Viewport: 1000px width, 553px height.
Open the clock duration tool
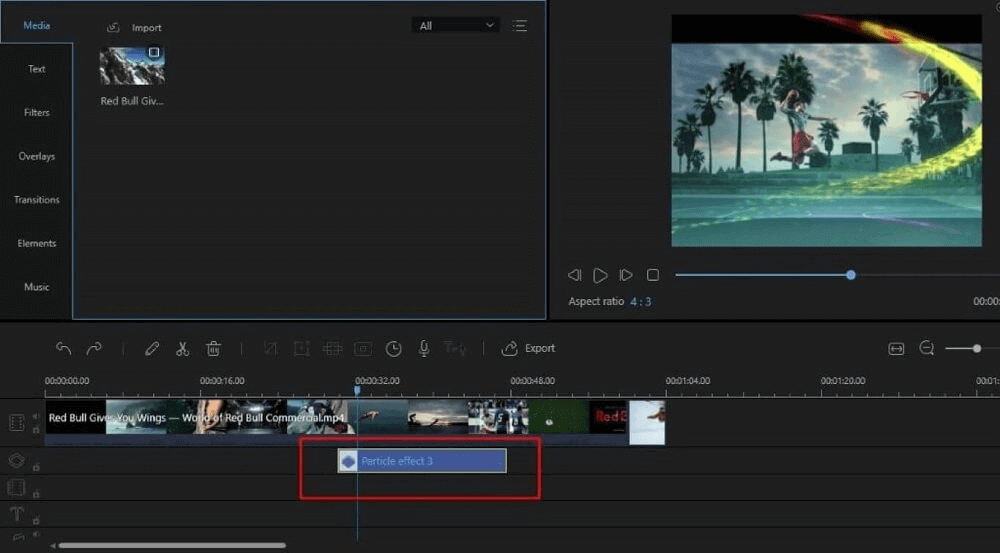pos(394,348)
